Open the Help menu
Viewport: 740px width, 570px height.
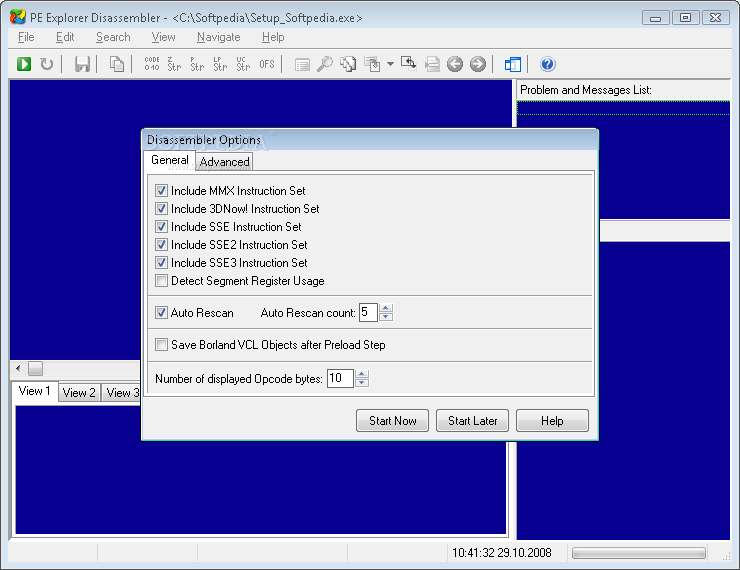(x=273, y=37)
